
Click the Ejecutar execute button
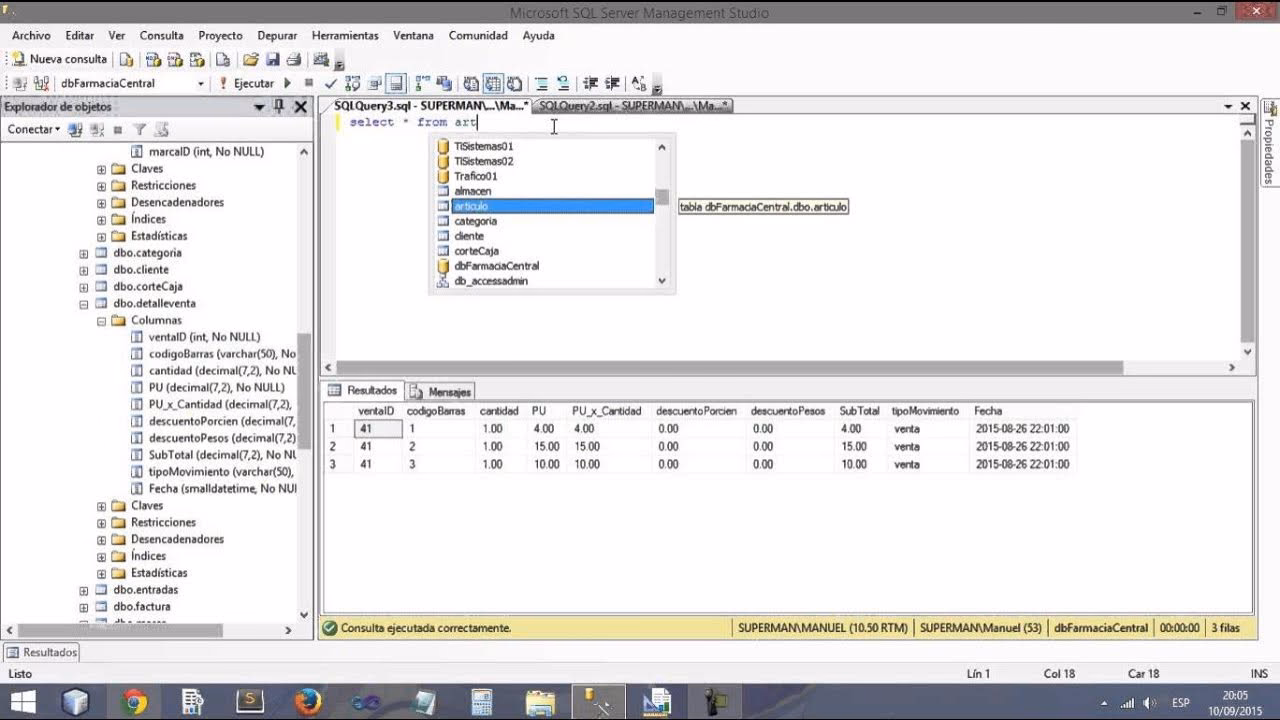(x=247, y=83)
